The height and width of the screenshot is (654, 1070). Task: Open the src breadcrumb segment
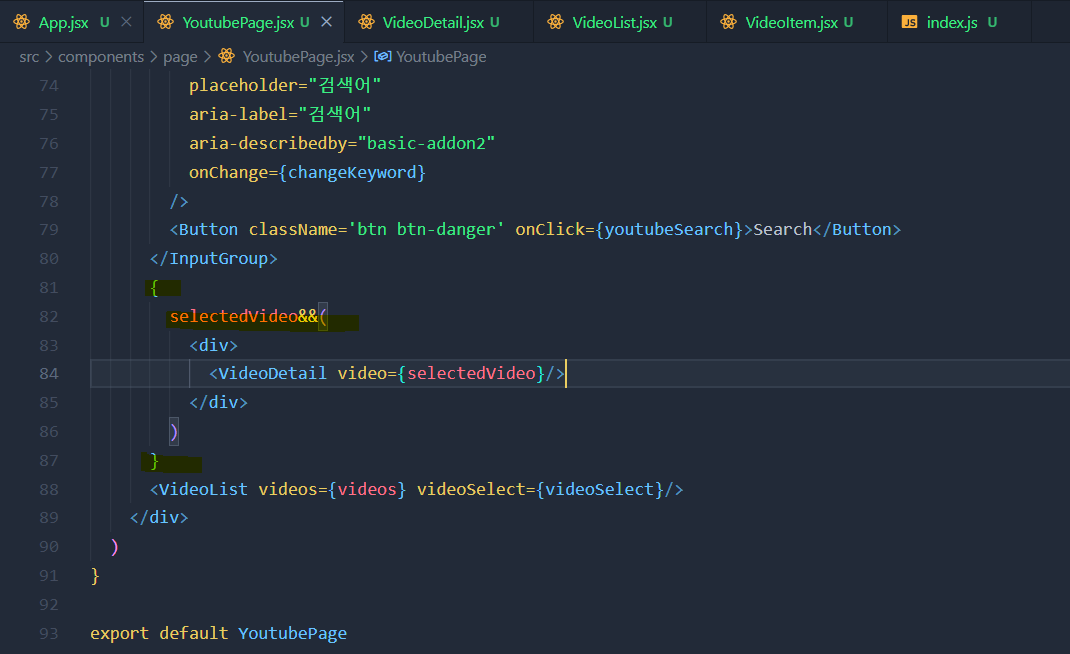tap(29, 57)
